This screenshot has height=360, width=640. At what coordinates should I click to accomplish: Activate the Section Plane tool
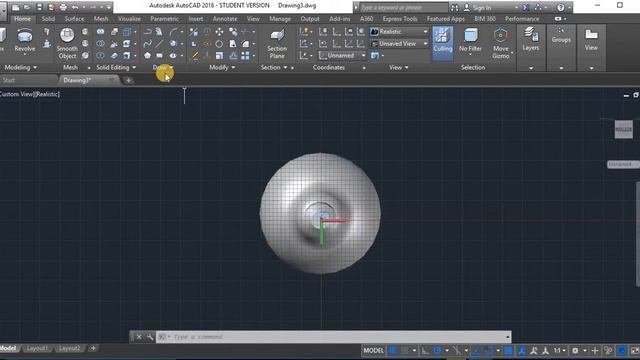point(277,43)
